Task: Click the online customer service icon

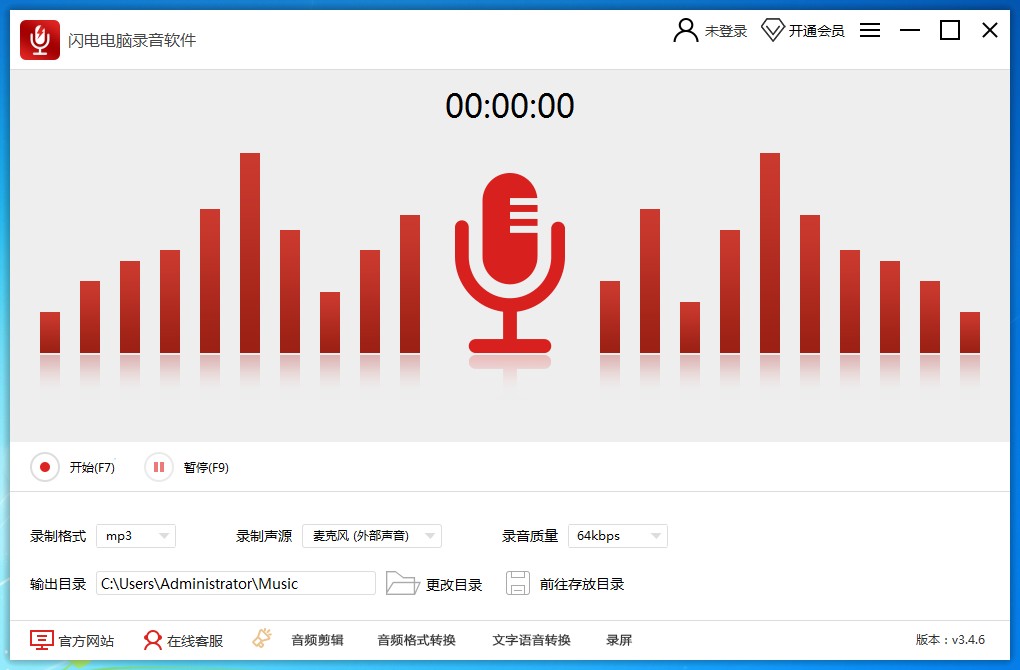Action: coord(153,640)
